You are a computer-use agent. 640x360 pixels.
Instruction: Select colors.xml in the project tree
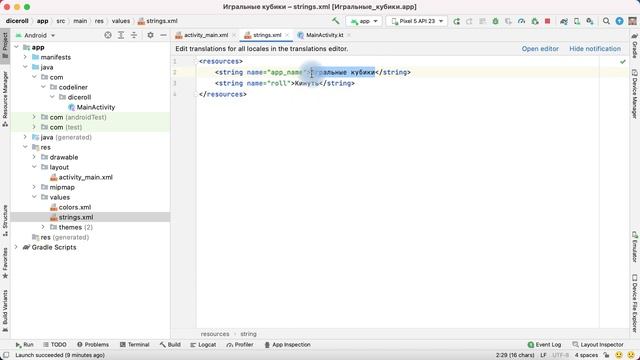tap(75, 207)
